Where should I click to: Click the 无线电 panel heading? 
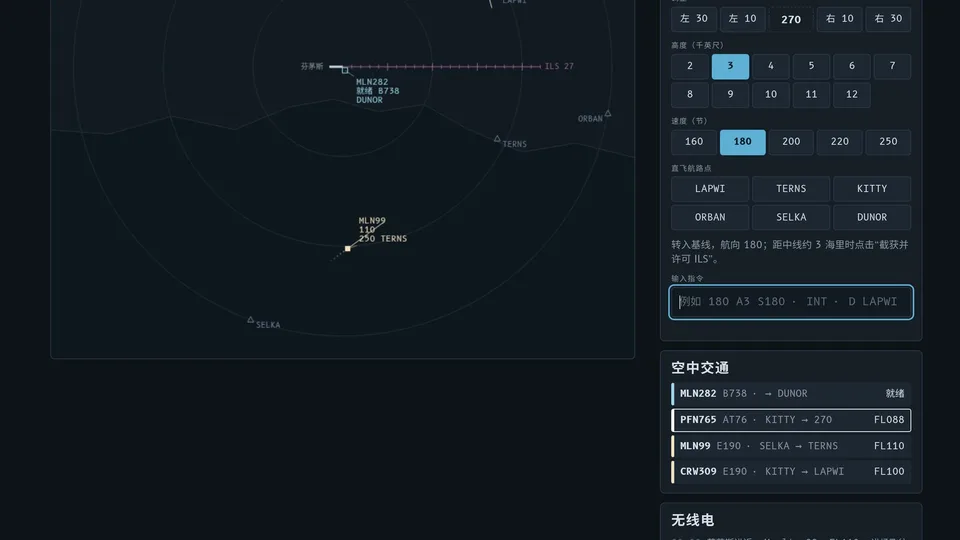coord(692,520)
